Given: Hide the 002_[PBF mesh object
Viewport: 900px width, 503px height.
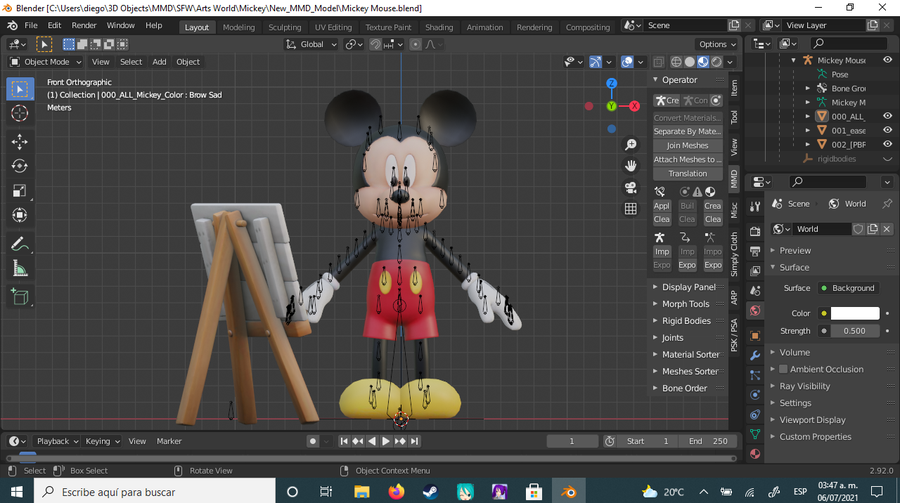Looking at the screenshot, I should click(x=887, y=144).
